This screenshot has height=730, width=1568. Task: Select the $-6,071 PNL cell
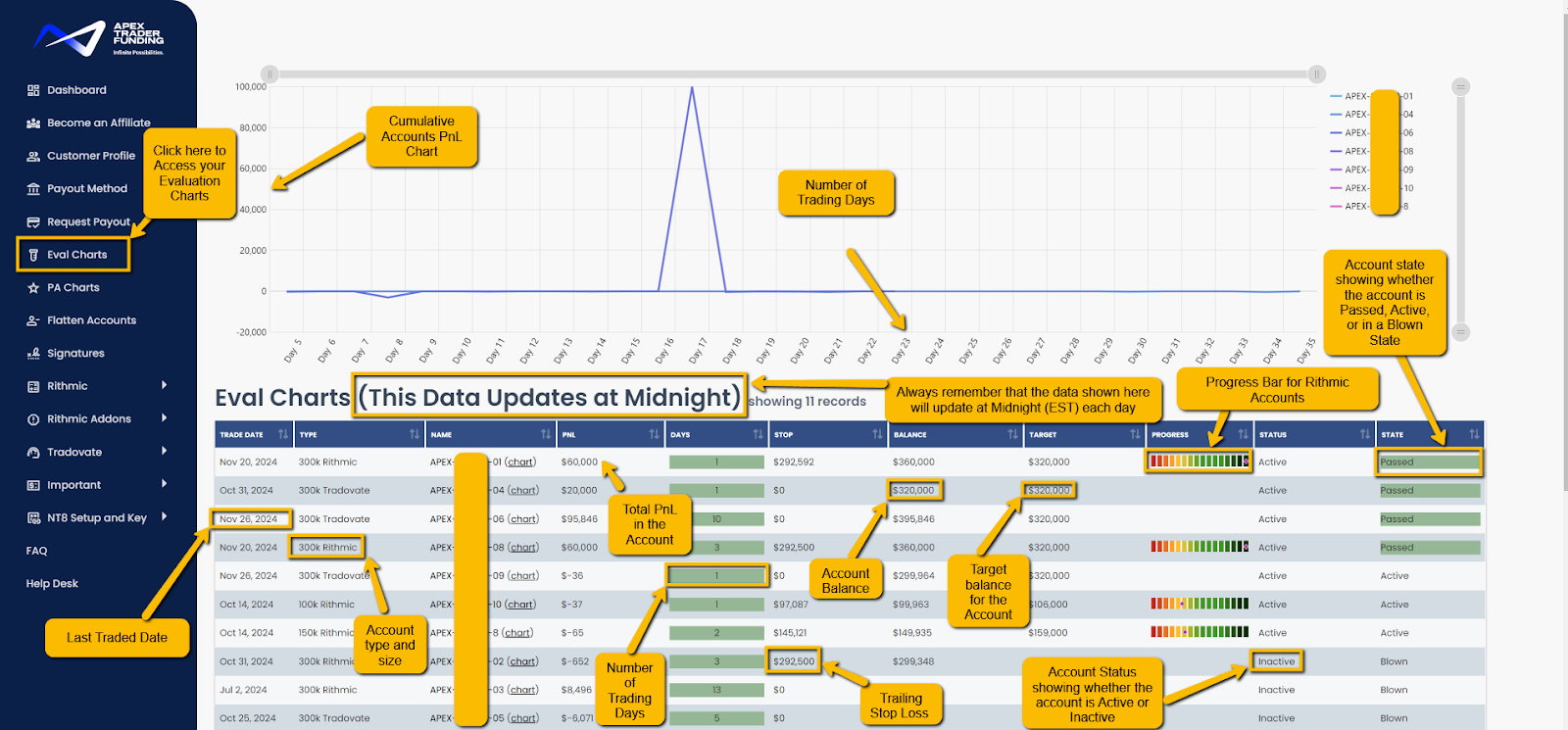point(577,718)
